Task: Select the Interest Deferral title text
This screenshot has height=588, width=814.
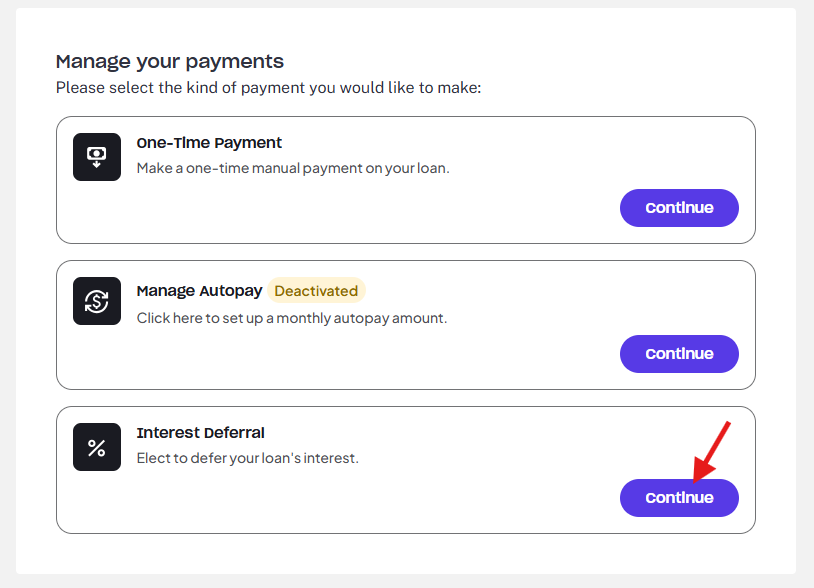Action: [x=200, y=432]
